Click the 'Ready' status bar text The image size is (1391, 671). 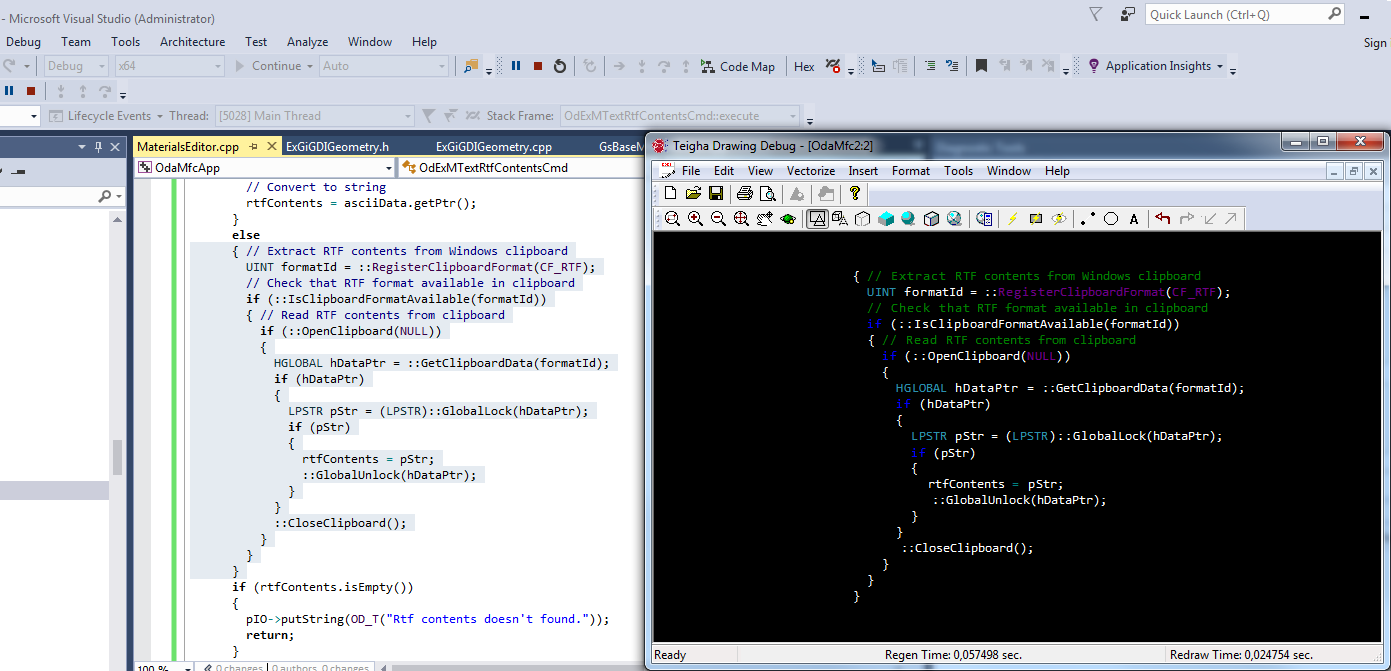(x=670, y=655)
